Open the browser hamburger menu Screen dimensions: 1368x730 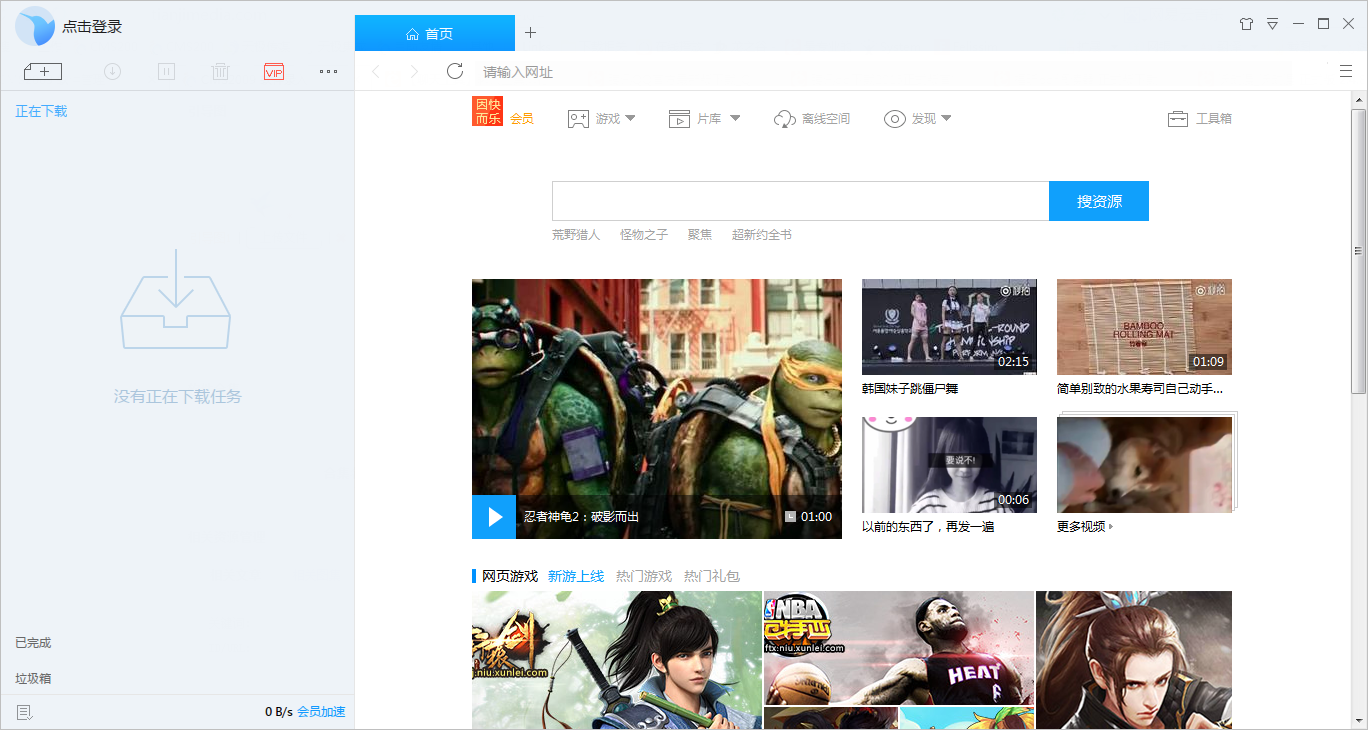(1346, 70)
